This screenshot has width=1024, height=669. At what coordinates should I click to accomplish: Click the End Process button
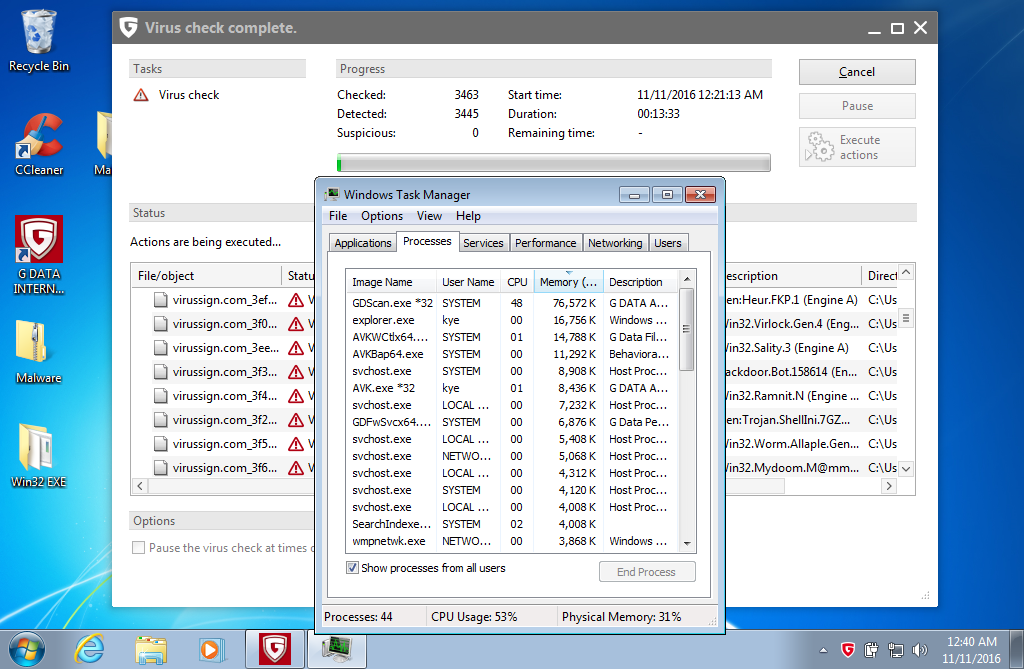(x=646, y=572)
